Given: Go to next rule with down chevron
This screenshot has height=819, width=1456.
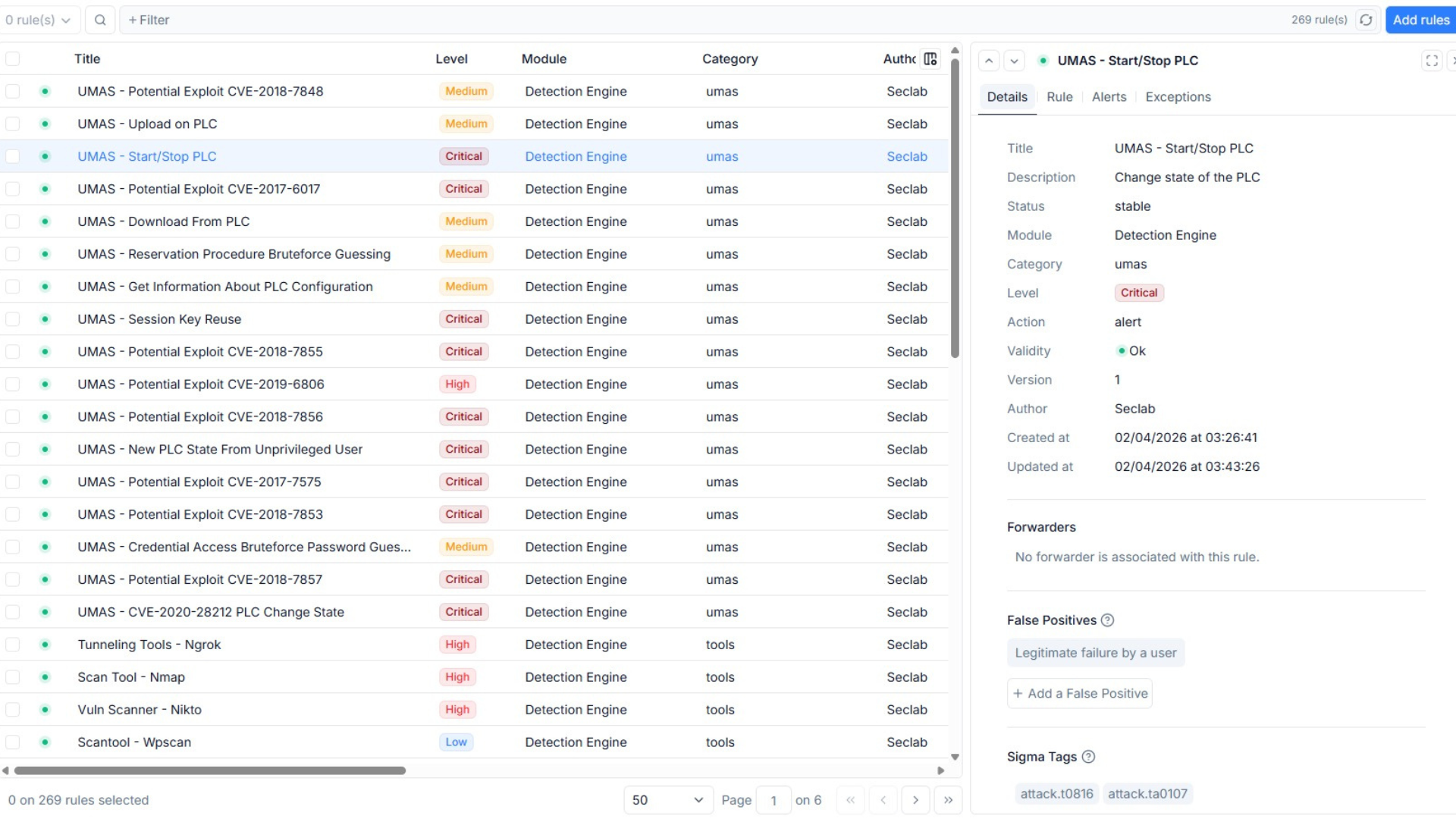Looking at the screenshot, I should click(1014, 61).
